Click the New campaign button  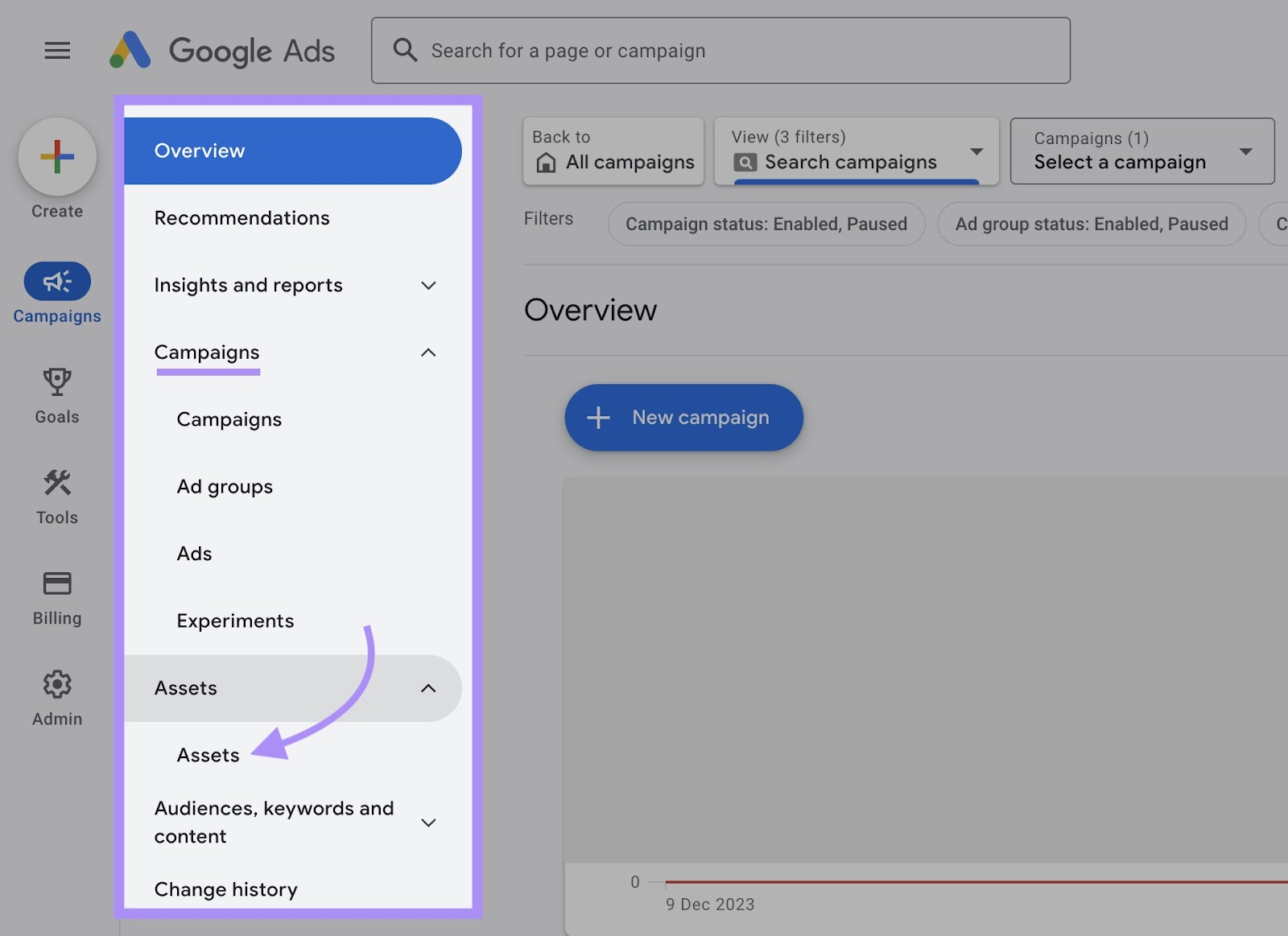point(683,417)
